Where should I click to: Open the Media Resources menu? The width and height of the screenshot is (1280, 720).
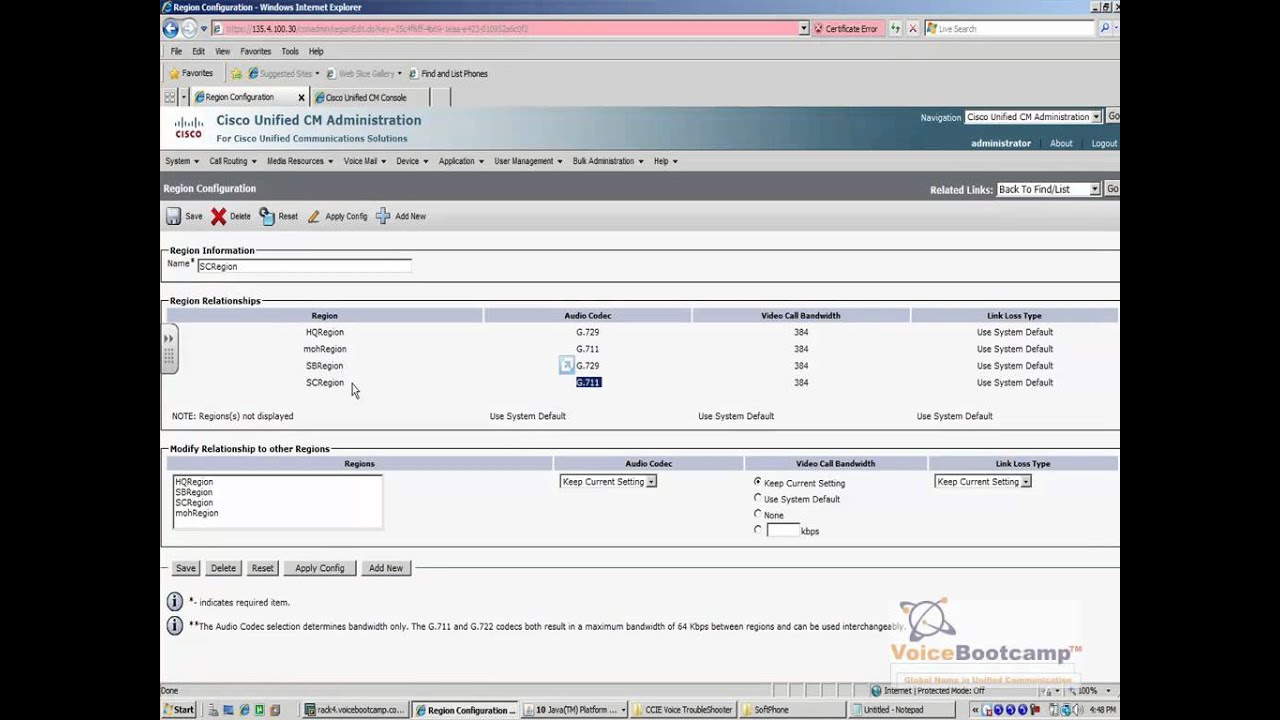[300, 161]
